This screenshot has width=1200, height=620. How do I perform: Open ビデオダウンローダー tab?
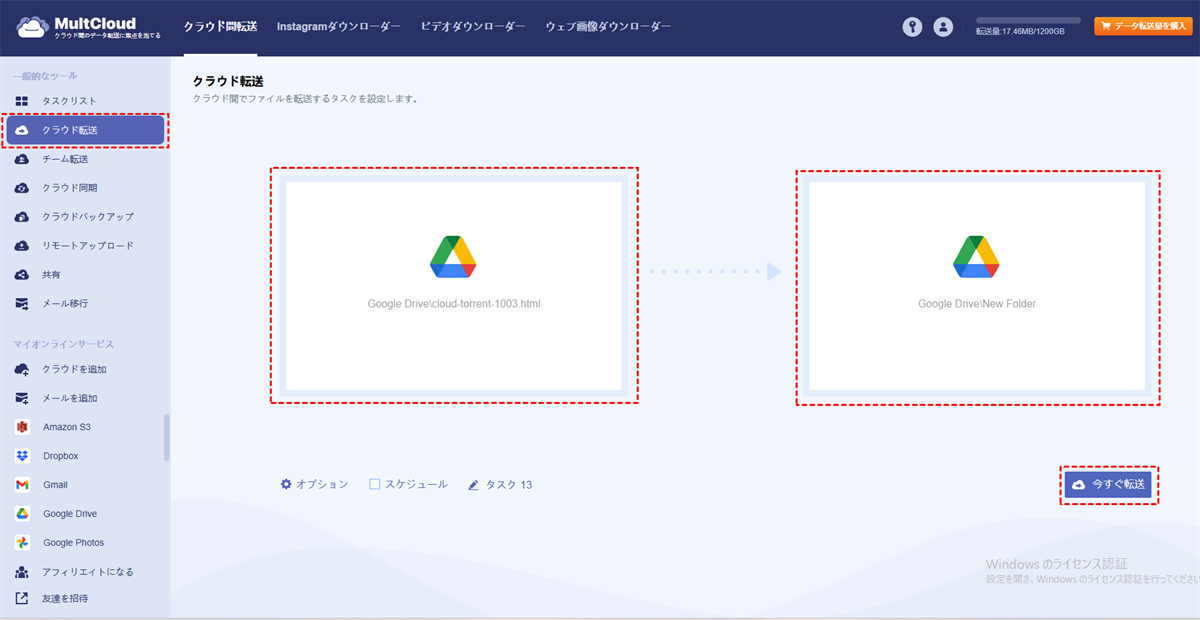point(473,27)
